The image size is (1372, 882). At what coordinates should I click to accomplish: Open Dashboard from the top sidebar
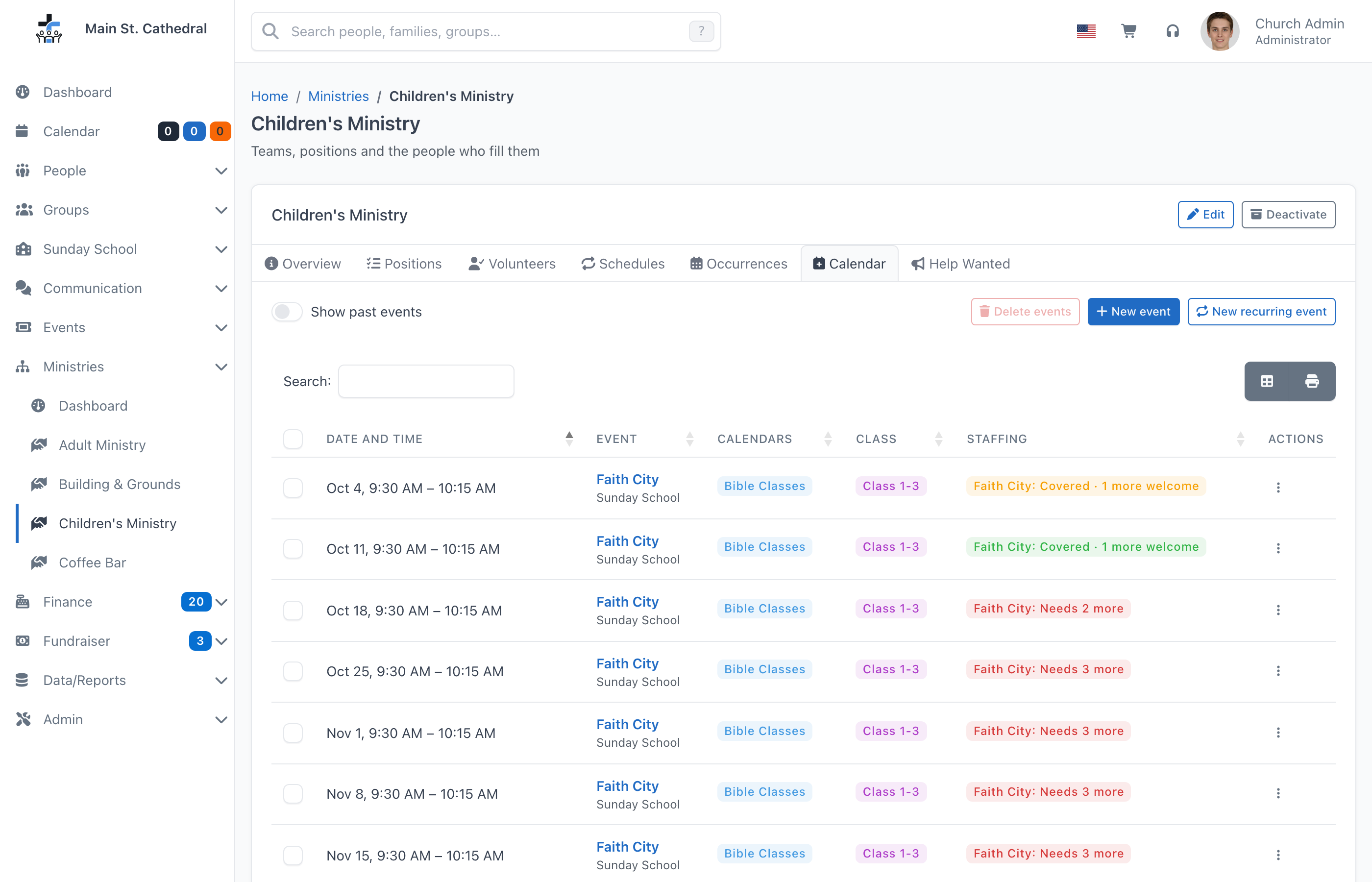click(77, 92)
